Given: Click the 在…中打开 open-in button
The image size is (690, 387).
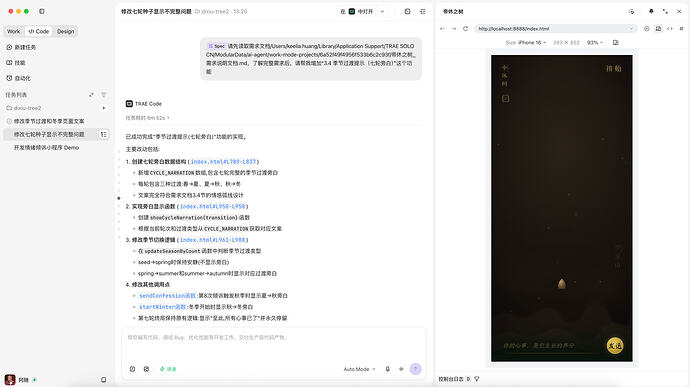Looking at the screenshot, I should point(357,11).
